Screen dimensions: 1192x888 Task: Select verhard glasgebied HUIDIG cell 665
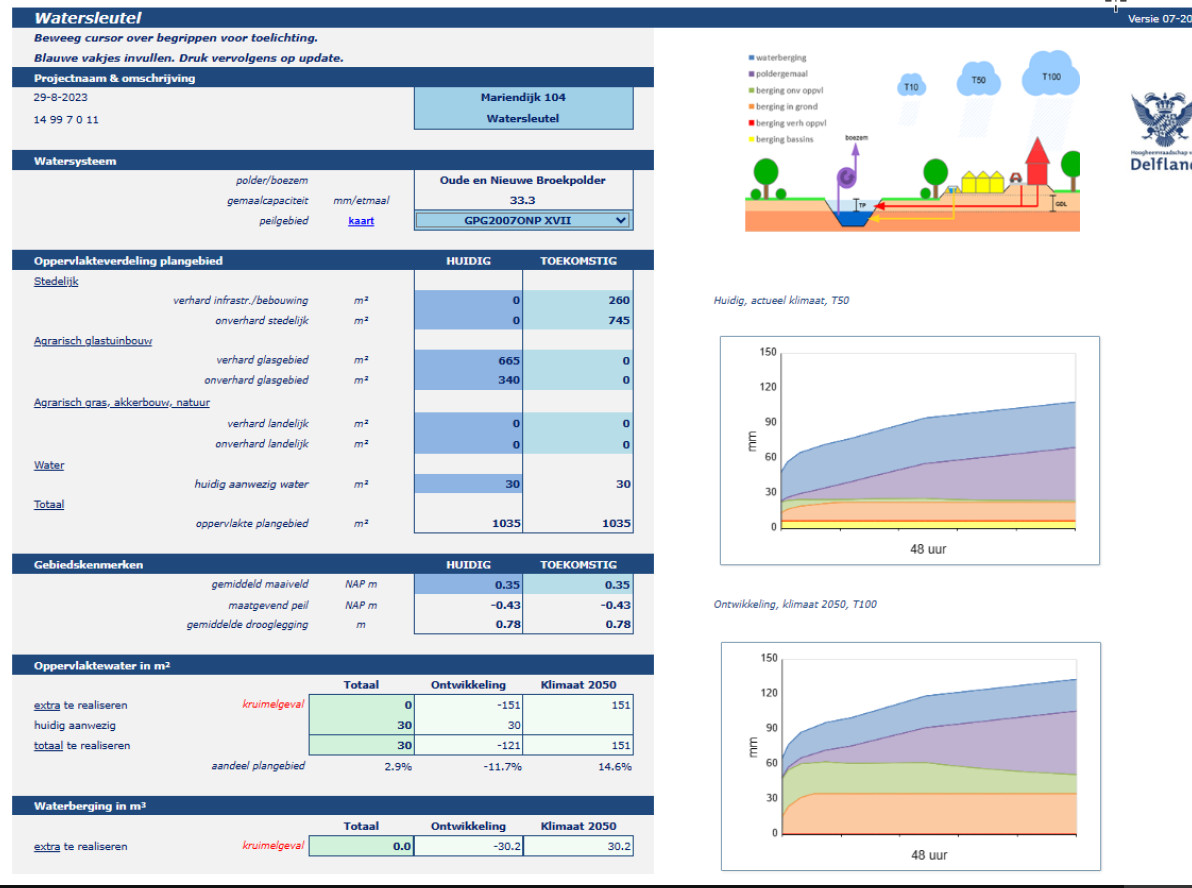[x=468, y=360]
